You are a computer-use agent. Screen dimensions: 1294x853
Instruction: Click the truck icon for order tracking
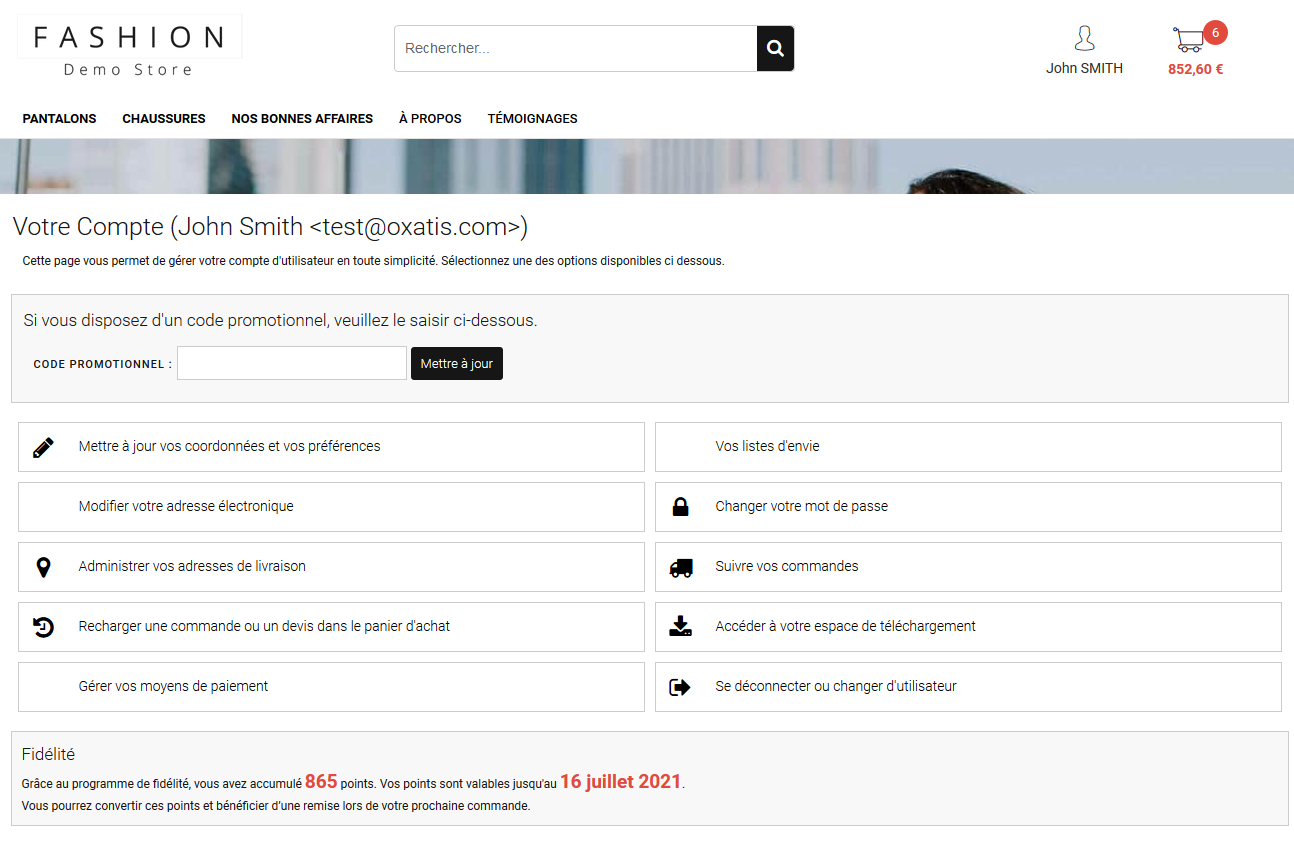(x=680, y=567)
